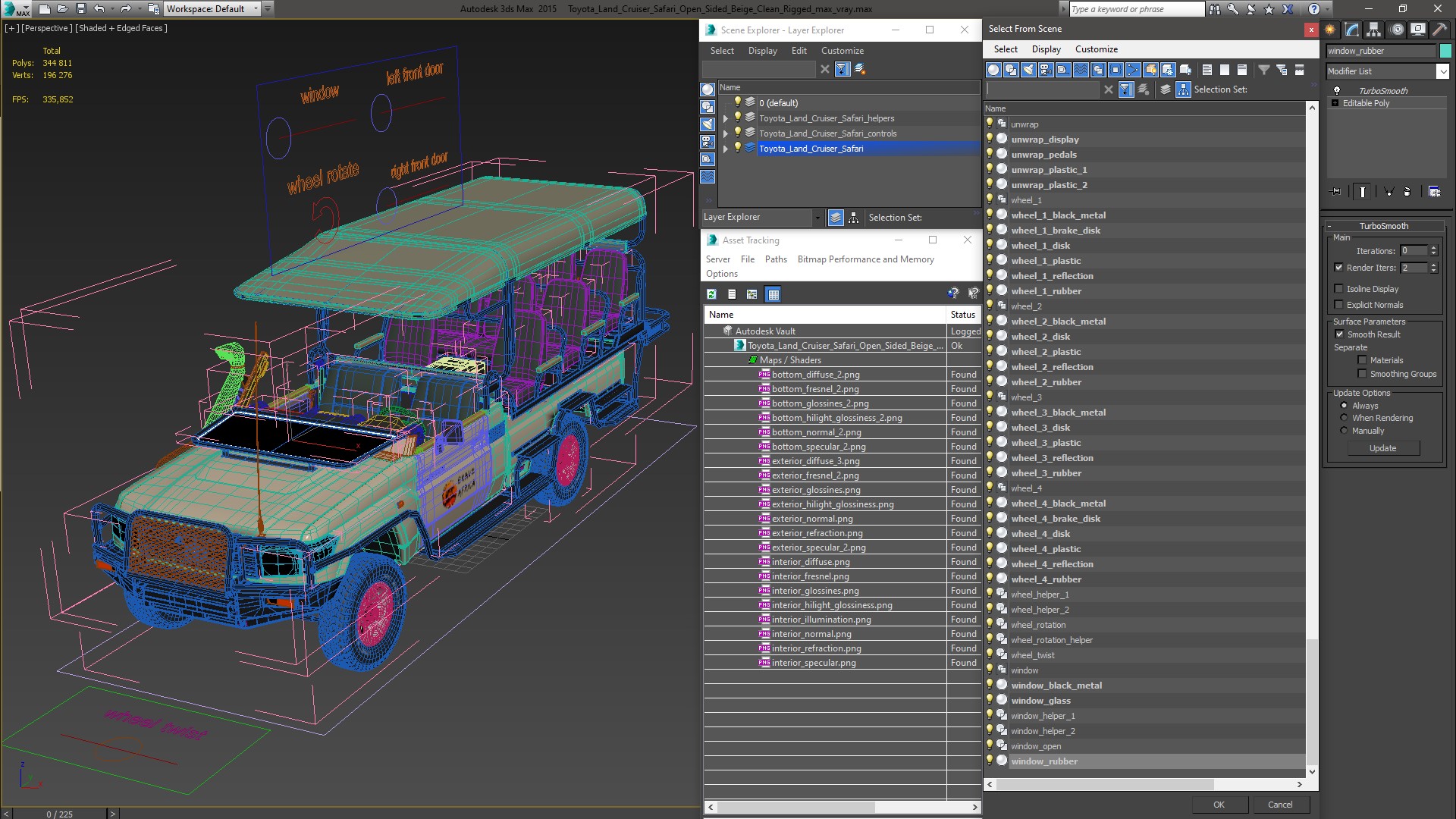Click Cancel in Select From Scene
Image resolution: width=1456 pixels, height=819 pixels.
[x=1280, y=805]
